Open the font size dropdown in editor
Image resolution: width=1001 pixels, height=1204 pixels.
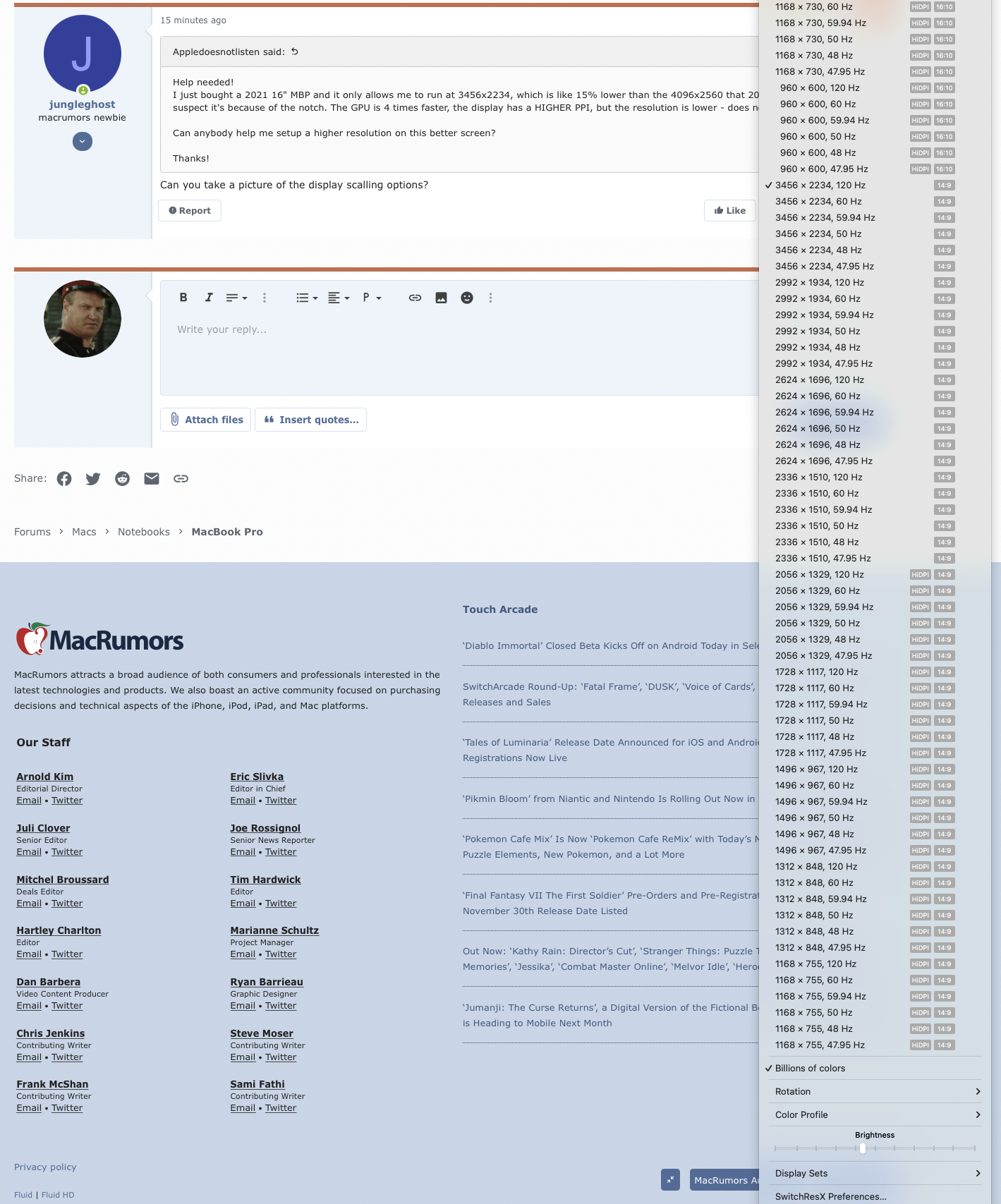point(236,298)
